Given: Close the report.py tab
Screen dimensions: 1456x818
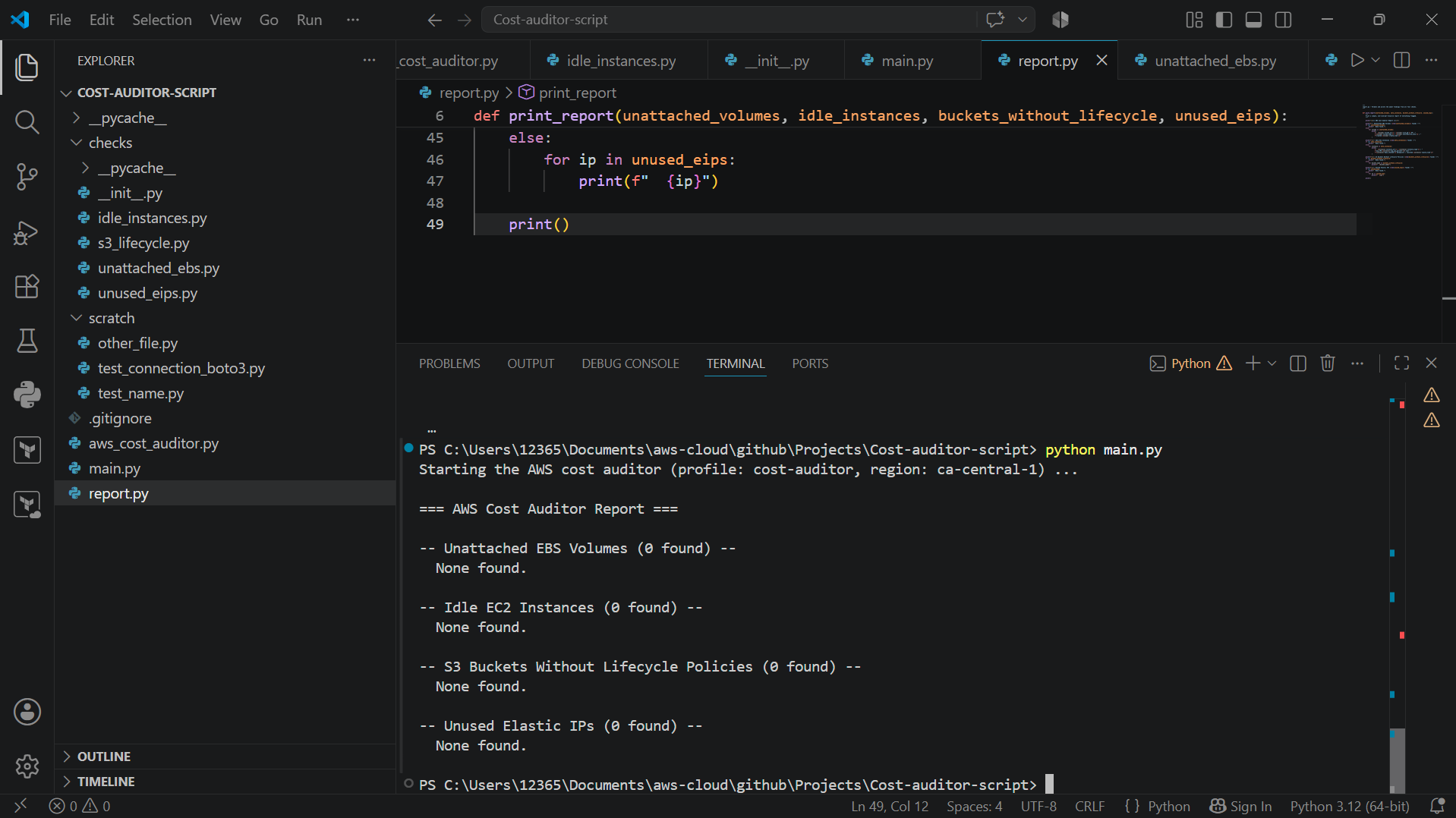Looking at the screenshot, I should coord(1101,60).
